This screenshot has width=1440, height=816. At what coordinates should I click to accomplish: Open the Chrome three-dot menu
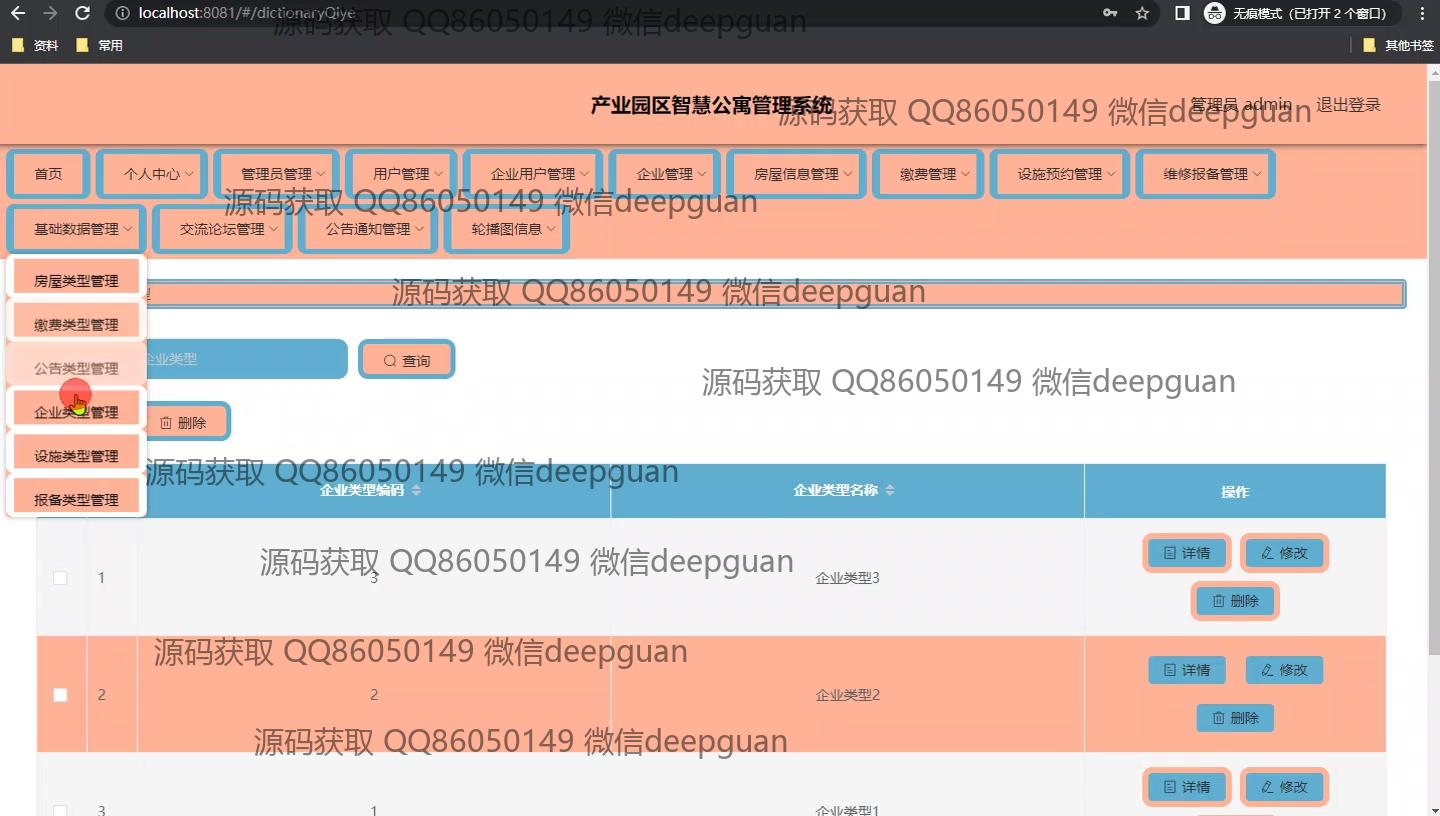coord(1423,13)
